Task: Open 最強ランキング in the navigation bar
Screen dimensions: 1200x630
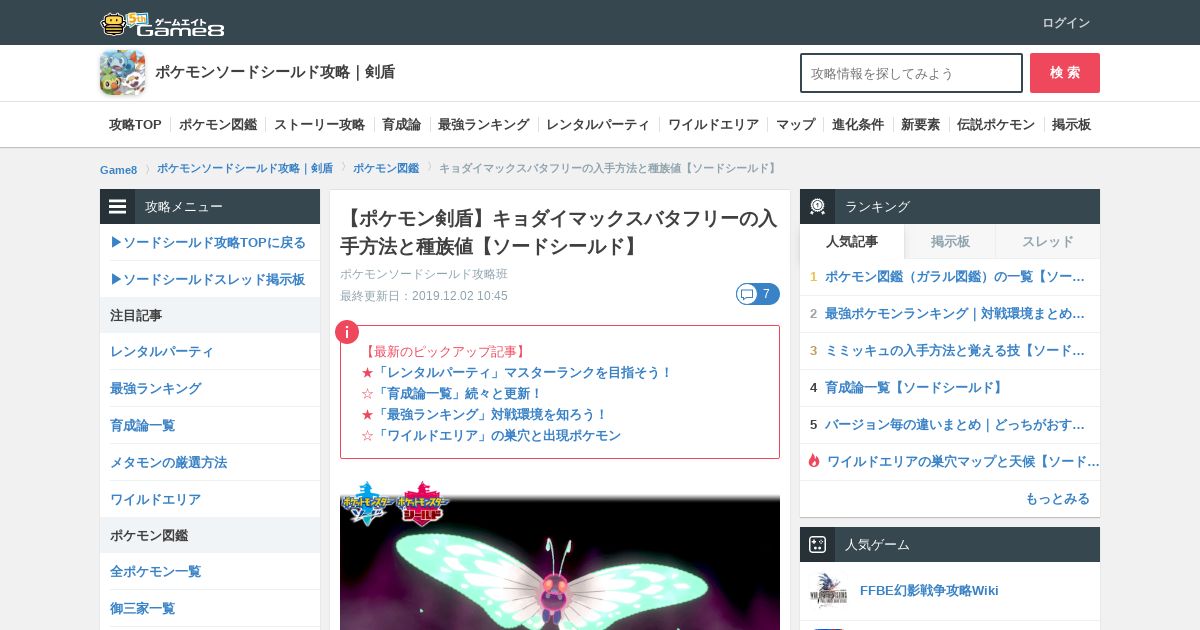Action: click(483, 125)
